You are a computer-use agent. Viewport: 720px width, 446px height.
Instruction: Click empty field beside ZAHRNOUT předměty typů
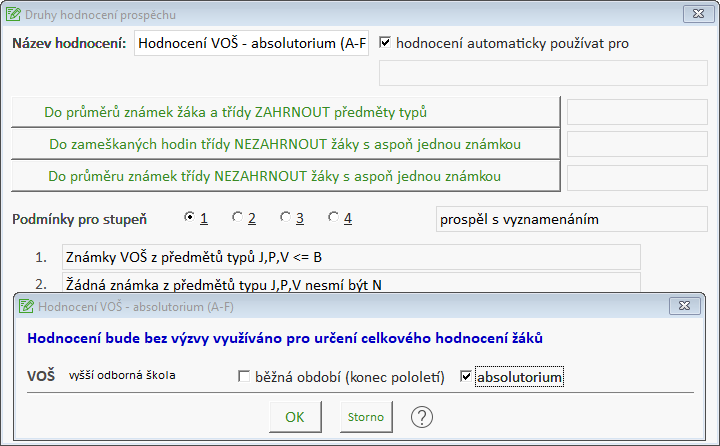[x=637, y=111]
